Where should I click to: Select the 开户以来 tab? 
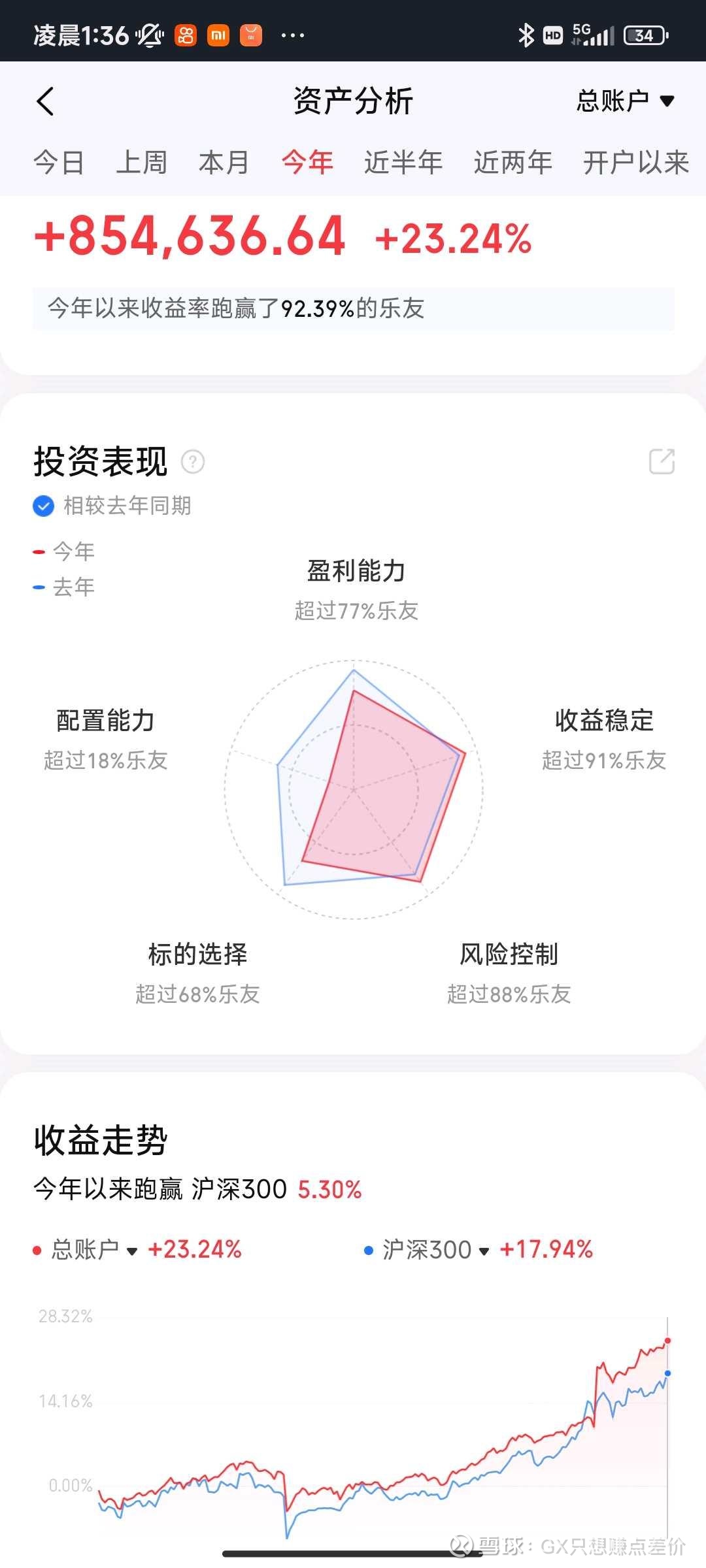point(635,162)
